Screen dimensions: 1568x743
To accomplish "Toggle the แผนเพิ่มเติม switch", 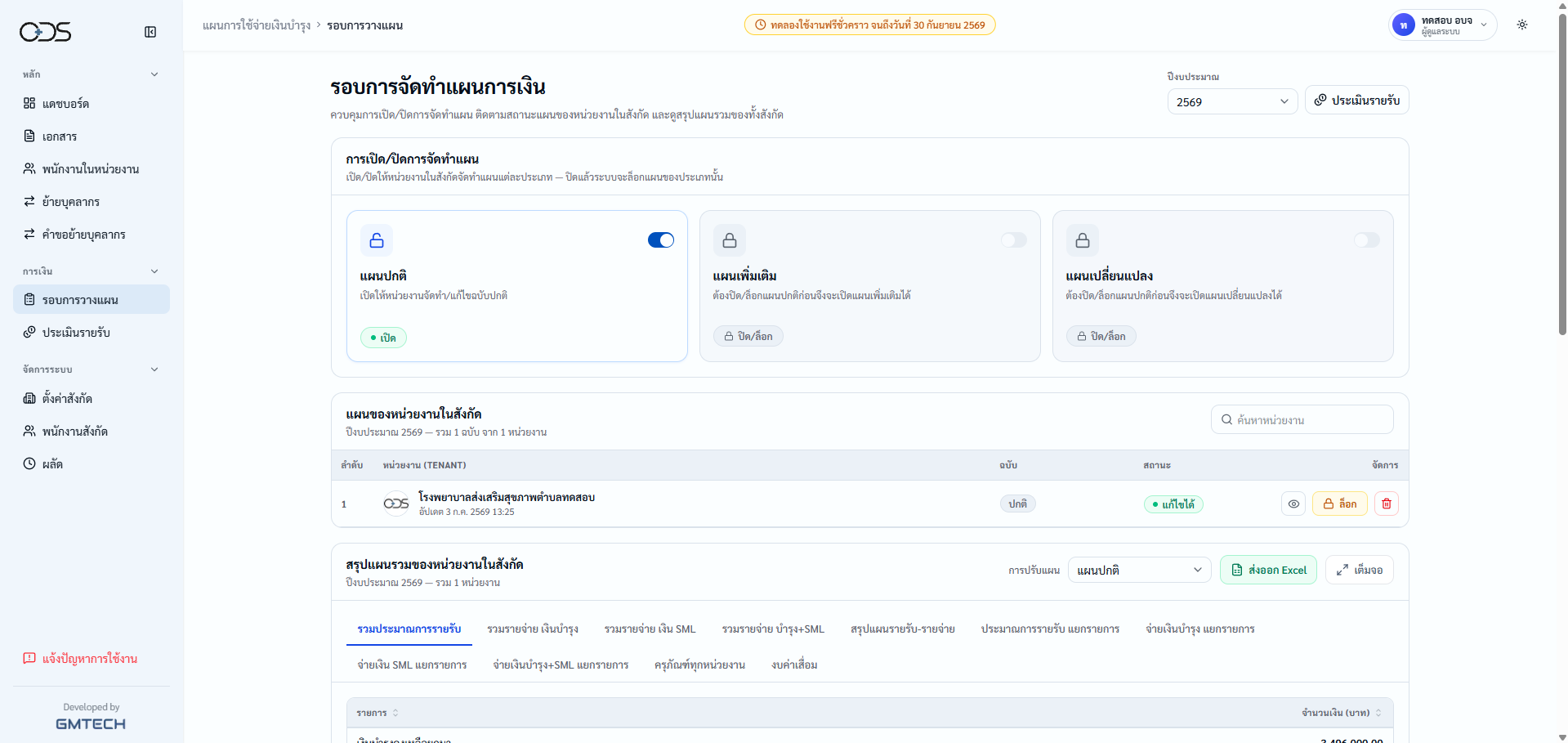I will click(x=1014, y=240).
